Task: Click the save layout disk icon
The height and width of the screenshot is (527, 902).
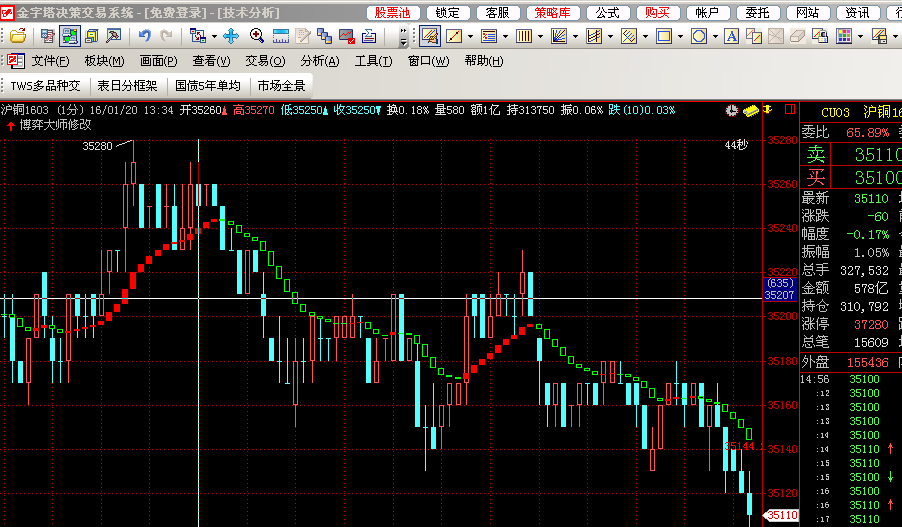Action: pyautogui.click(x=91, y=36)
